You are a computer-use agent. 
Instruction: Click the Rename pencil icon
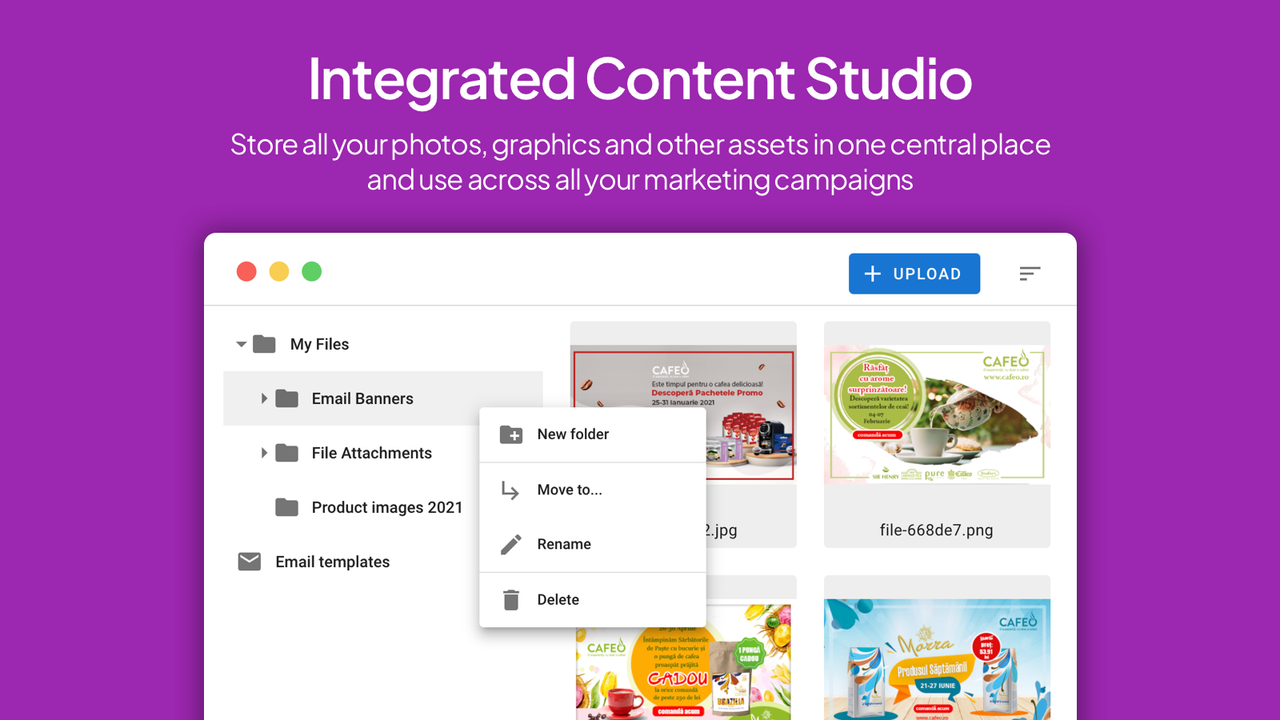[x=511, y=543]
